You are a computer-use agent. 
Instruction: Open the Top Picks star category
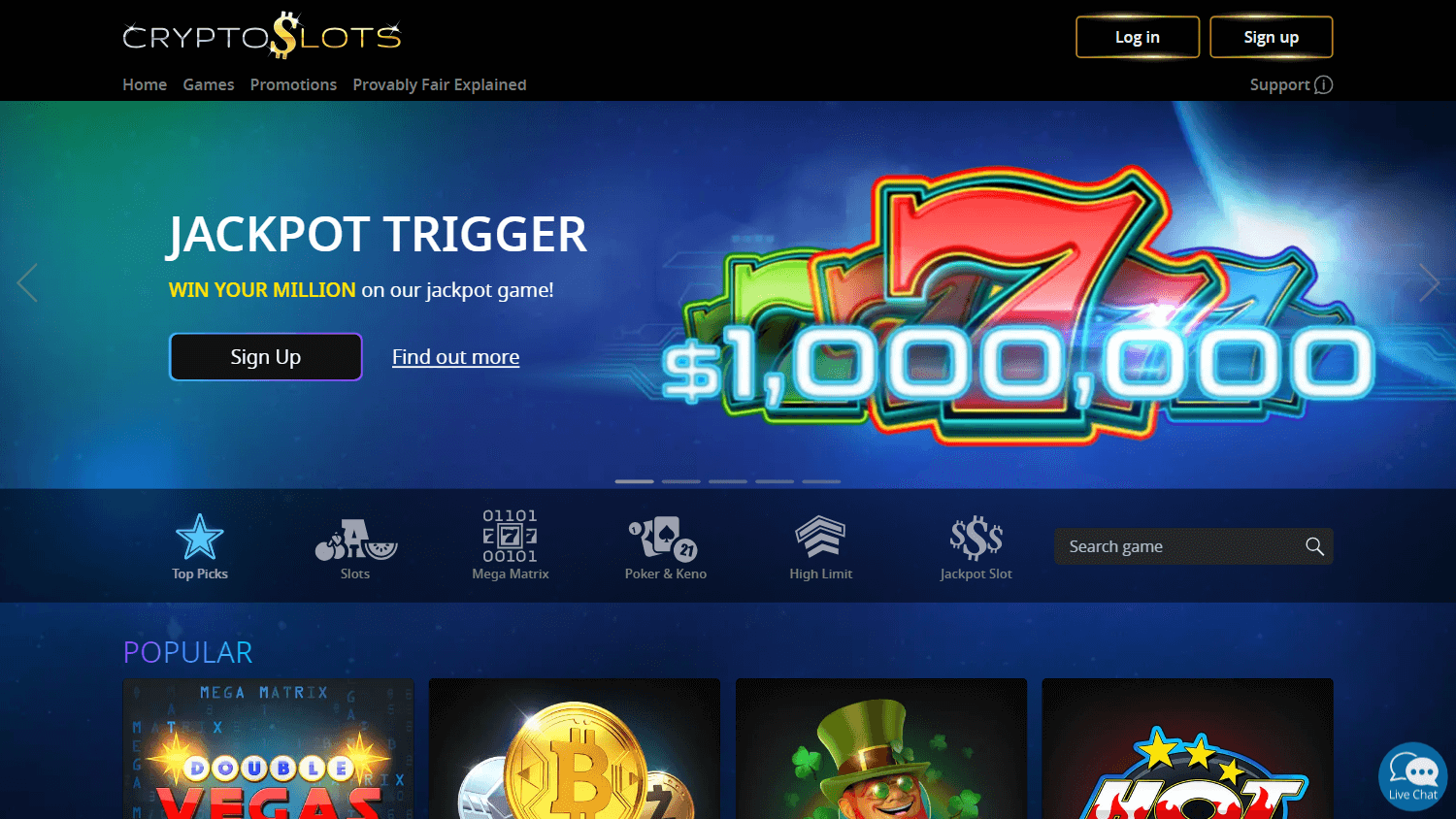click(x=199, y=537)
